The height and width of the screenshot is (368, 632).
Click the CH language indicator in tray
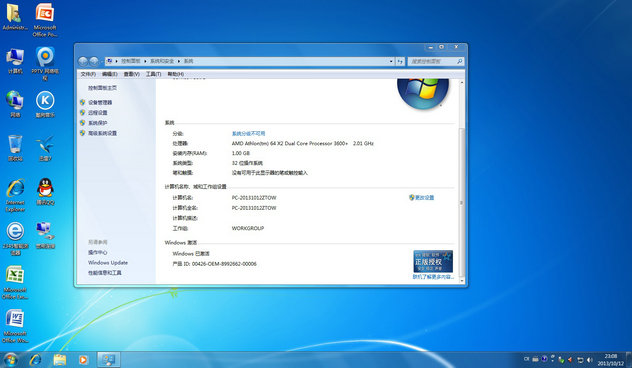[x=526, y=359]
